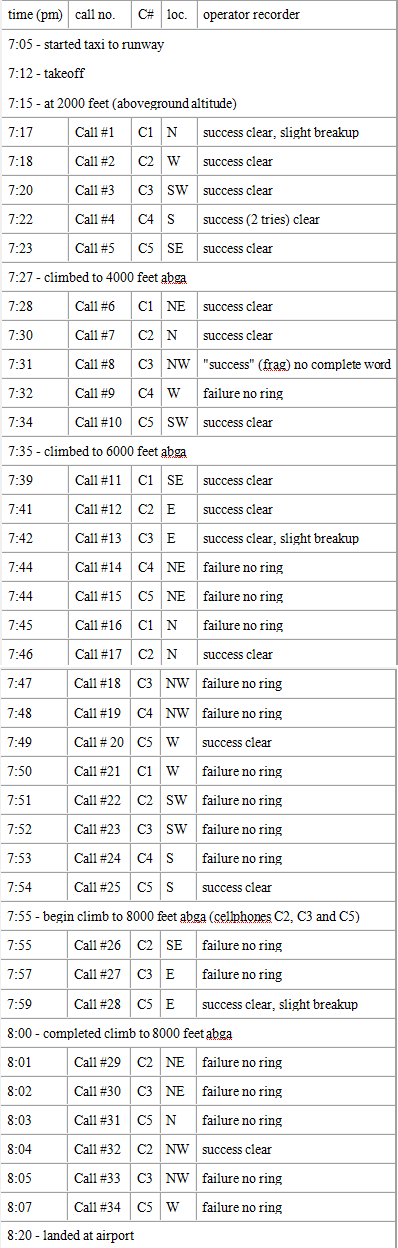Click the 'time (pm)' header cell
This screenshot has width=398, height=1248.
coord(35,15)
